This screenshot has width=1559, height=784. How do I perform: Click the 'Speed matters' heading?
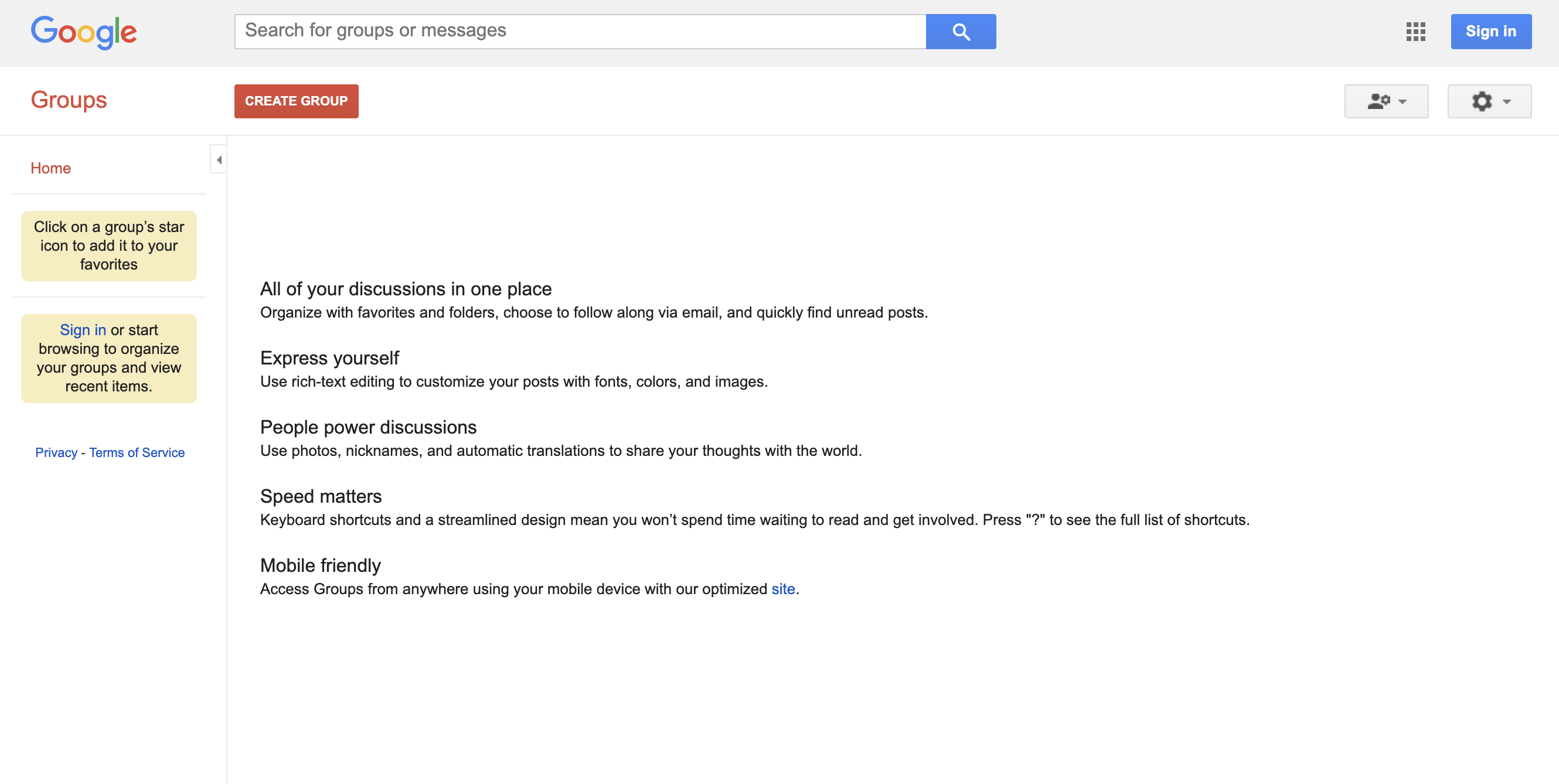coord(321,496)
